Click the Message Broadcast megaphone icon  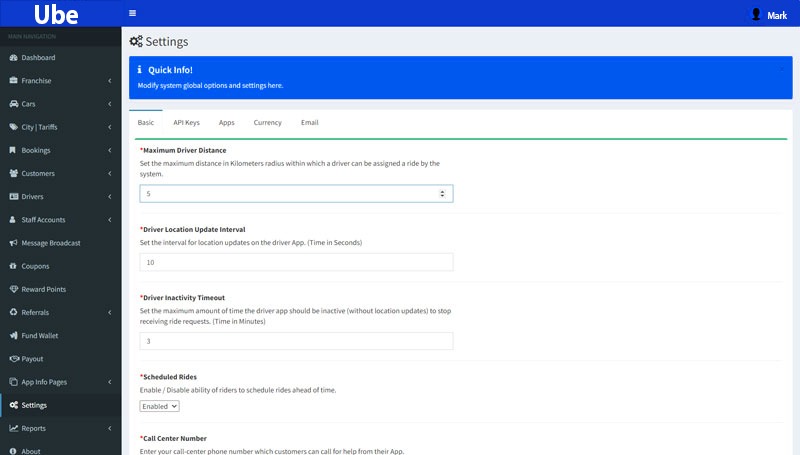click(13, 243)
